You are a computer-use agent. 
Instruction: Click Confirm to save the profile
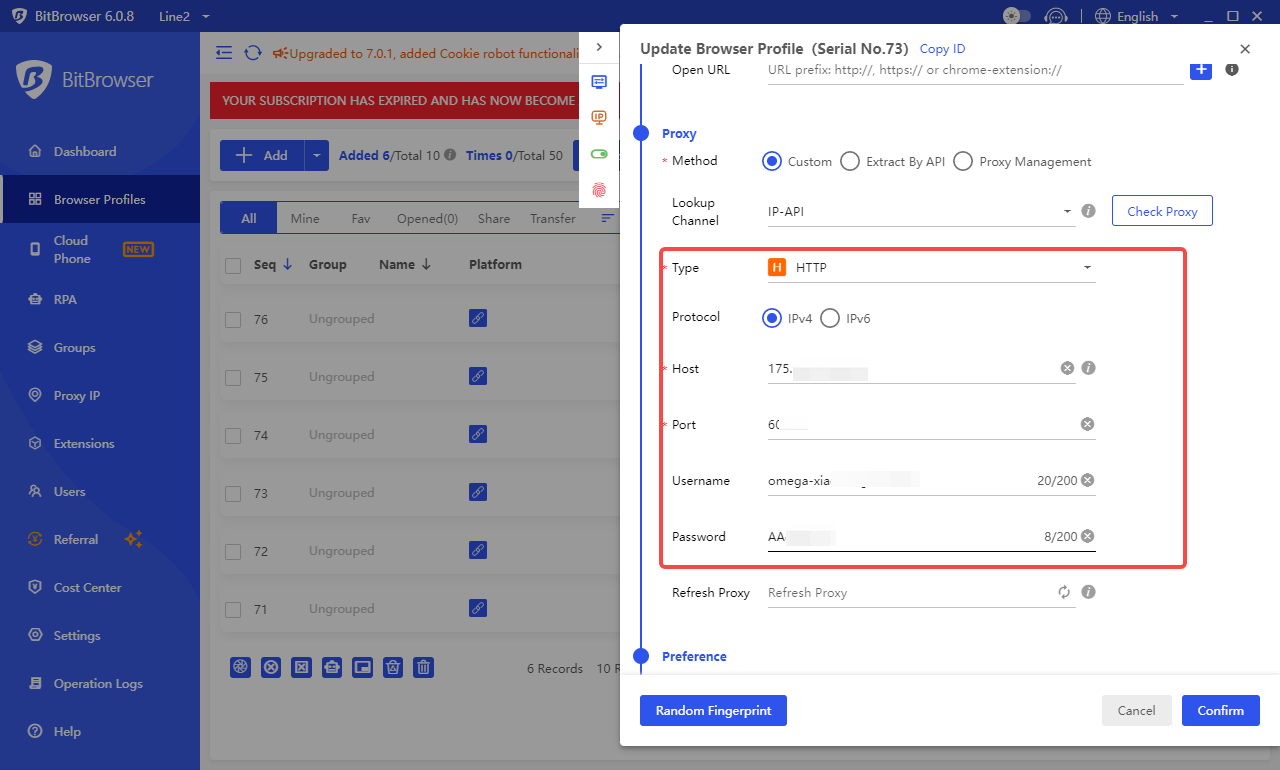[1221, 710]
